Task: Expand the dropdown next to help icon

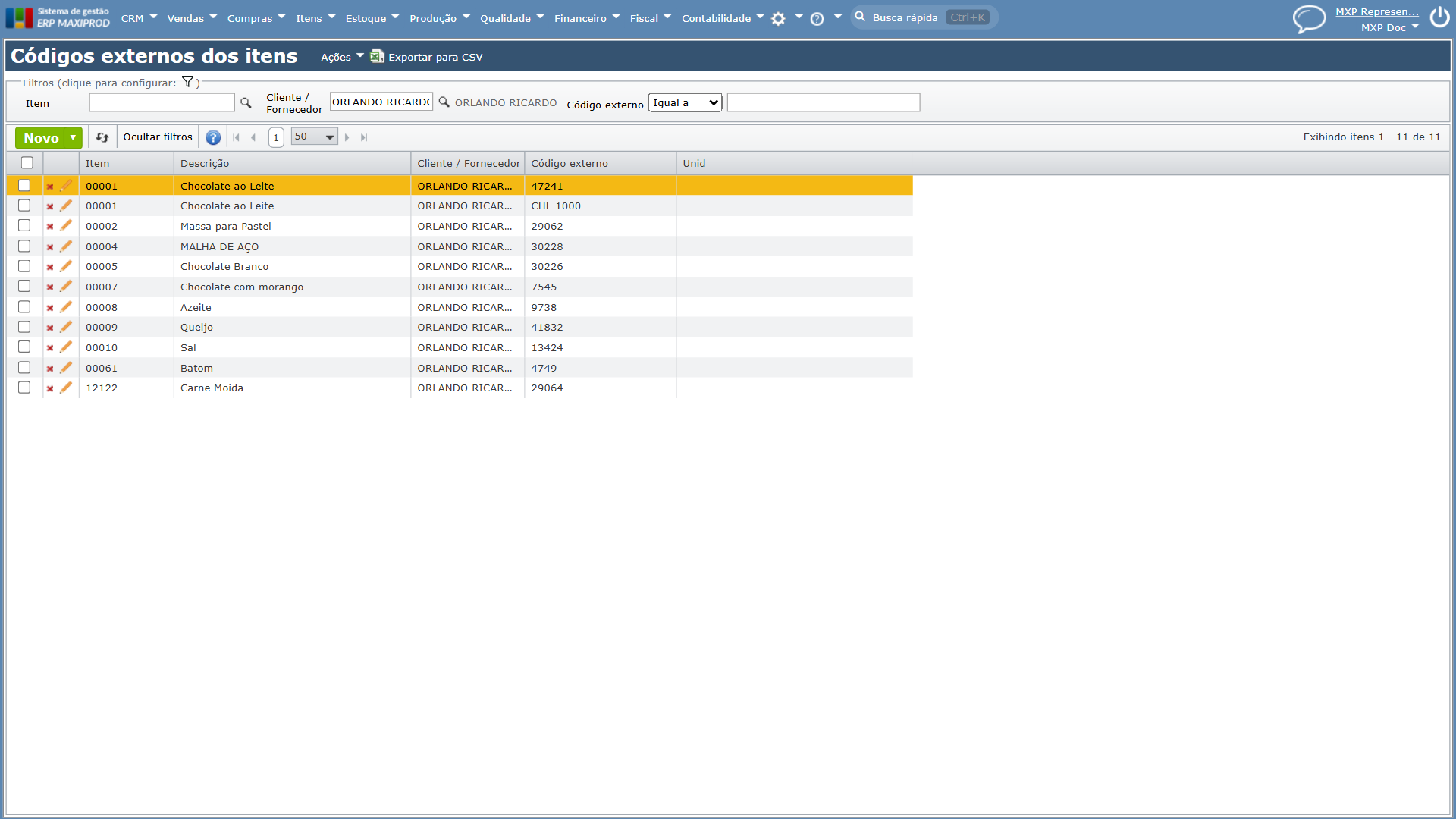Action: click(837, 16)
